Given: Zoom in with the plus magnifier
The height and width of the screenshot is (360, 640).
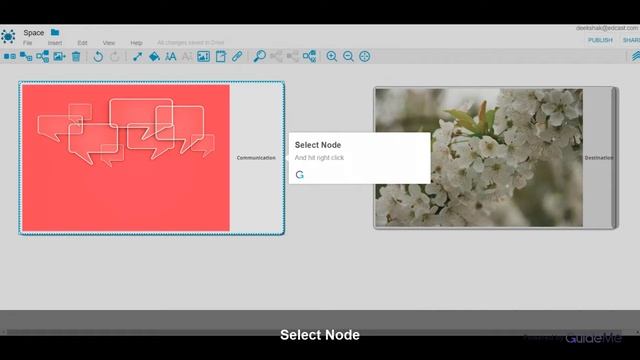Looking at the screenshot, I should (x=331, y=56).
